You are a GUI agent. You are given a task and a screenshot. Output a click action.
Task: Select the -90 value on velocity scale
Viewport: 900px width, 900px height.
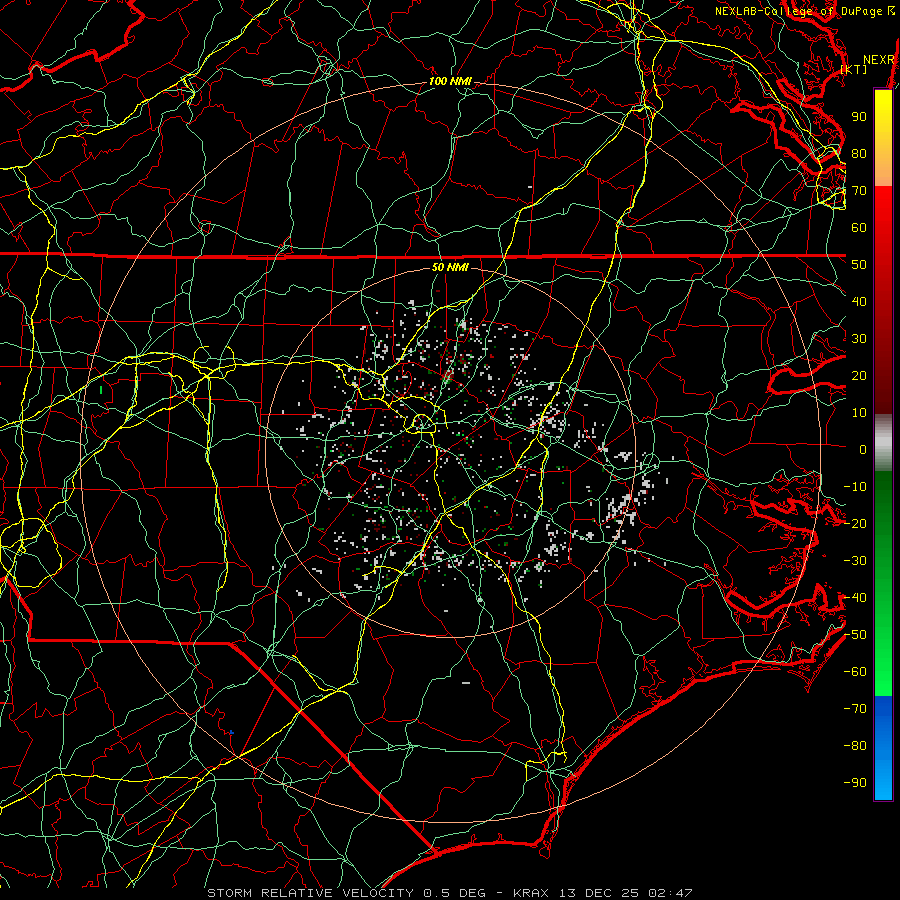[x=855, y=783]
